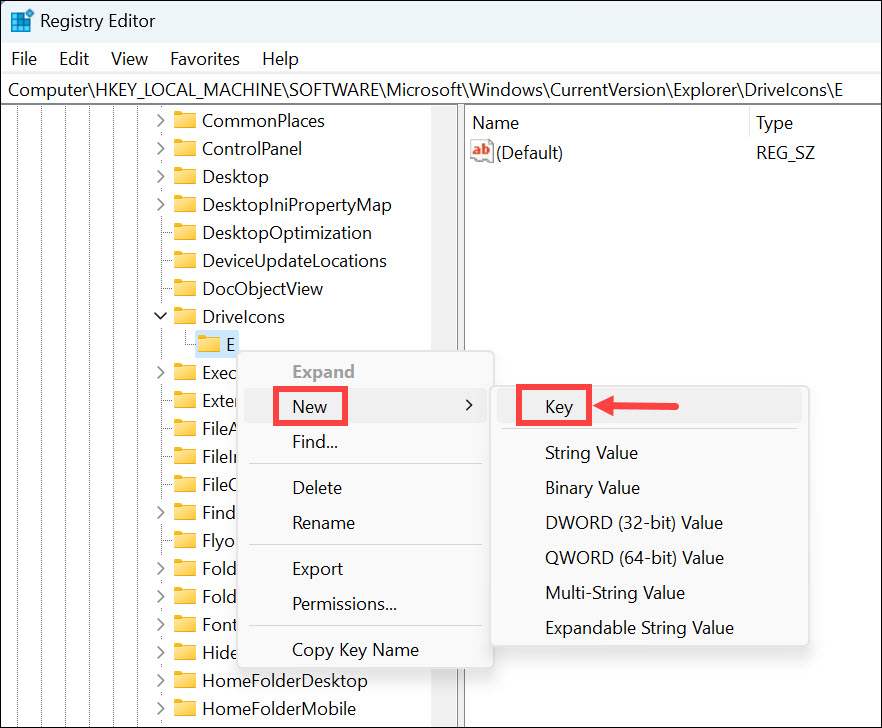
Task: Click the DocObjectView folder icon
Action: point(184,289)
